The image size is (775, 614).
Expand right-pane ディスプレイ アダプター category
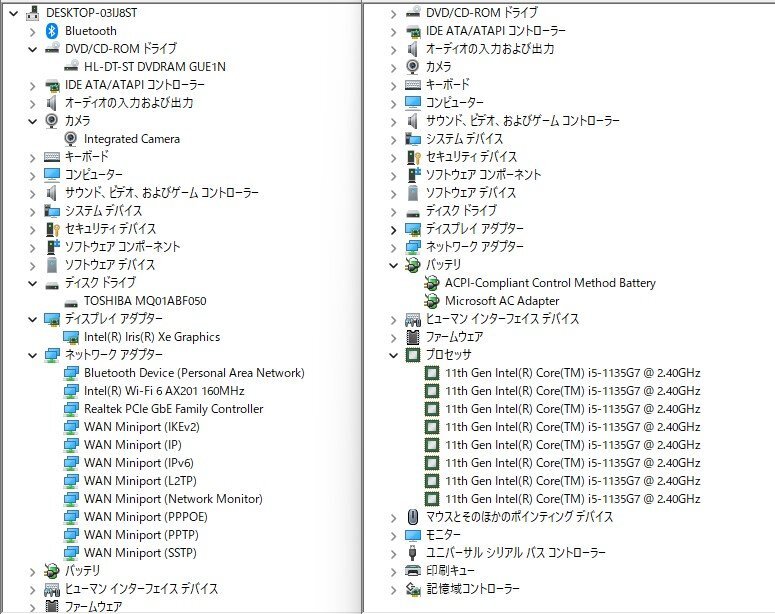393,229
